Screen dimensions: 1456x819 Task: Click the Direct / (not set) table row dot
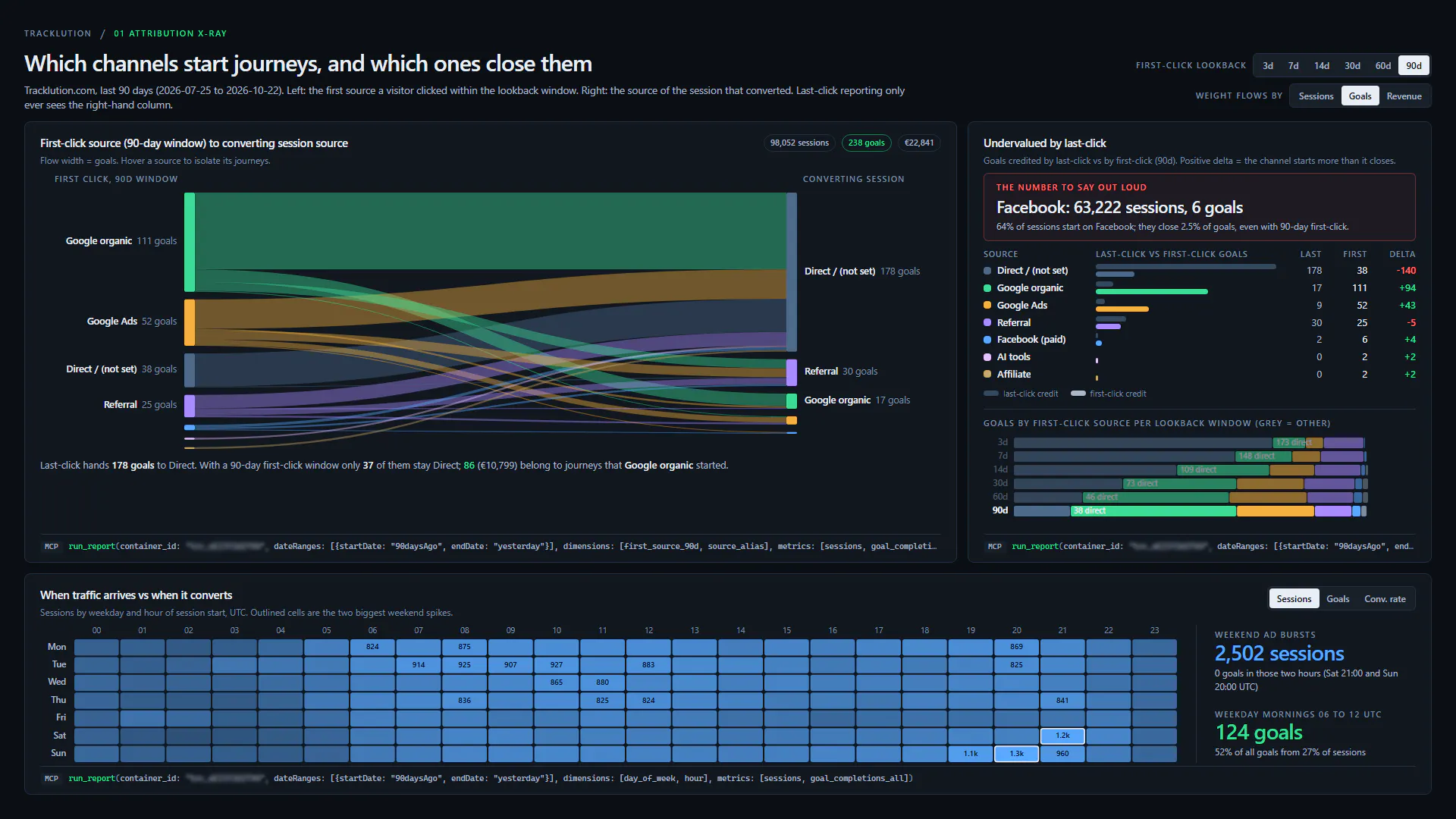tap(987, 271)
